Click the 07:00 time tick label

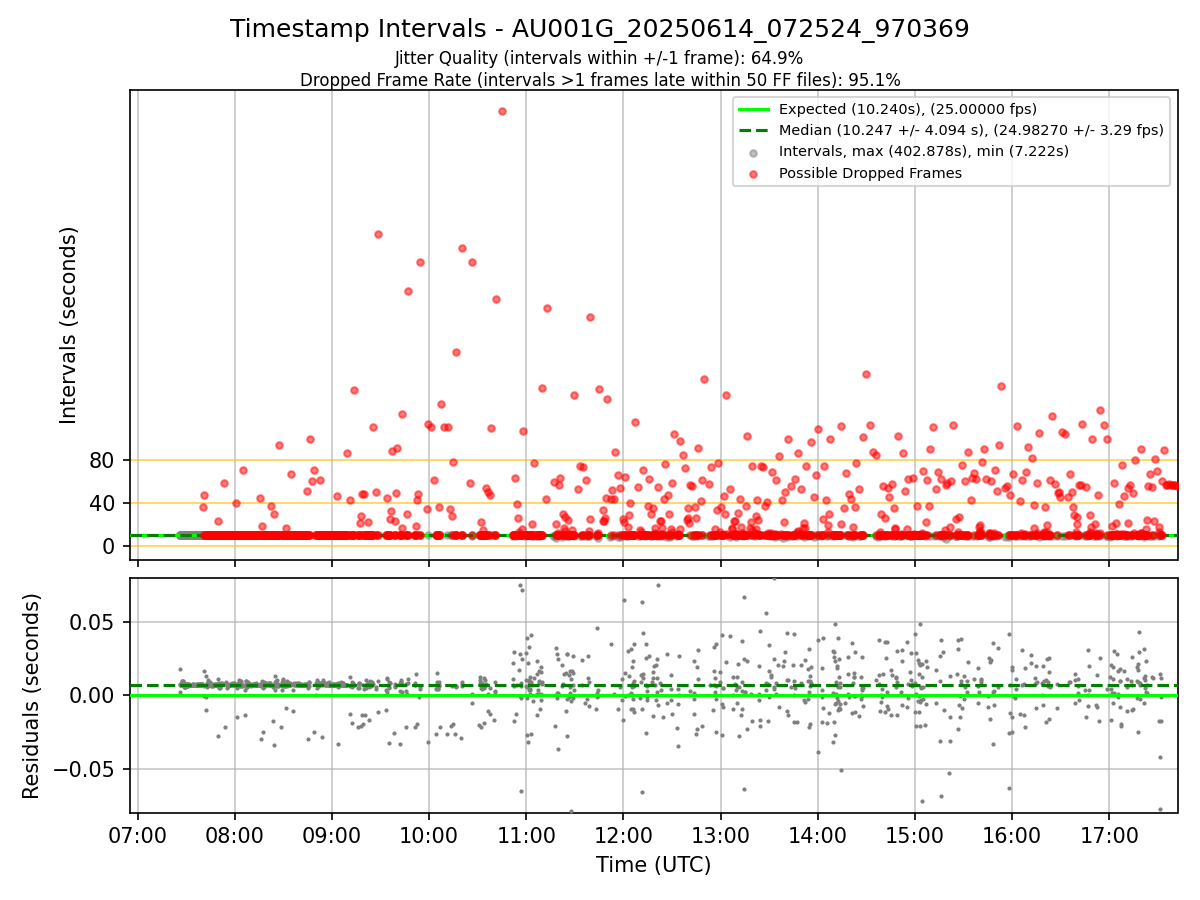[x=138, y=833]
